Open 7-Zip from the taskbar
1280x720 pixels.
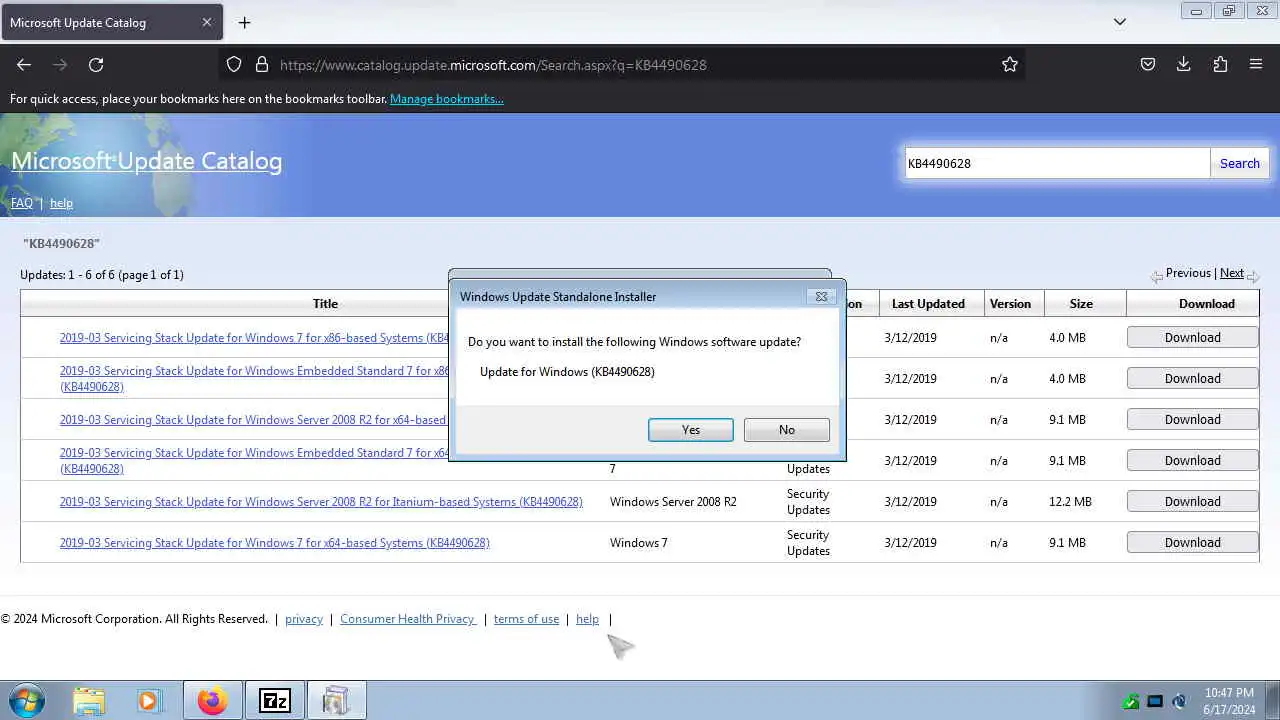274,701
